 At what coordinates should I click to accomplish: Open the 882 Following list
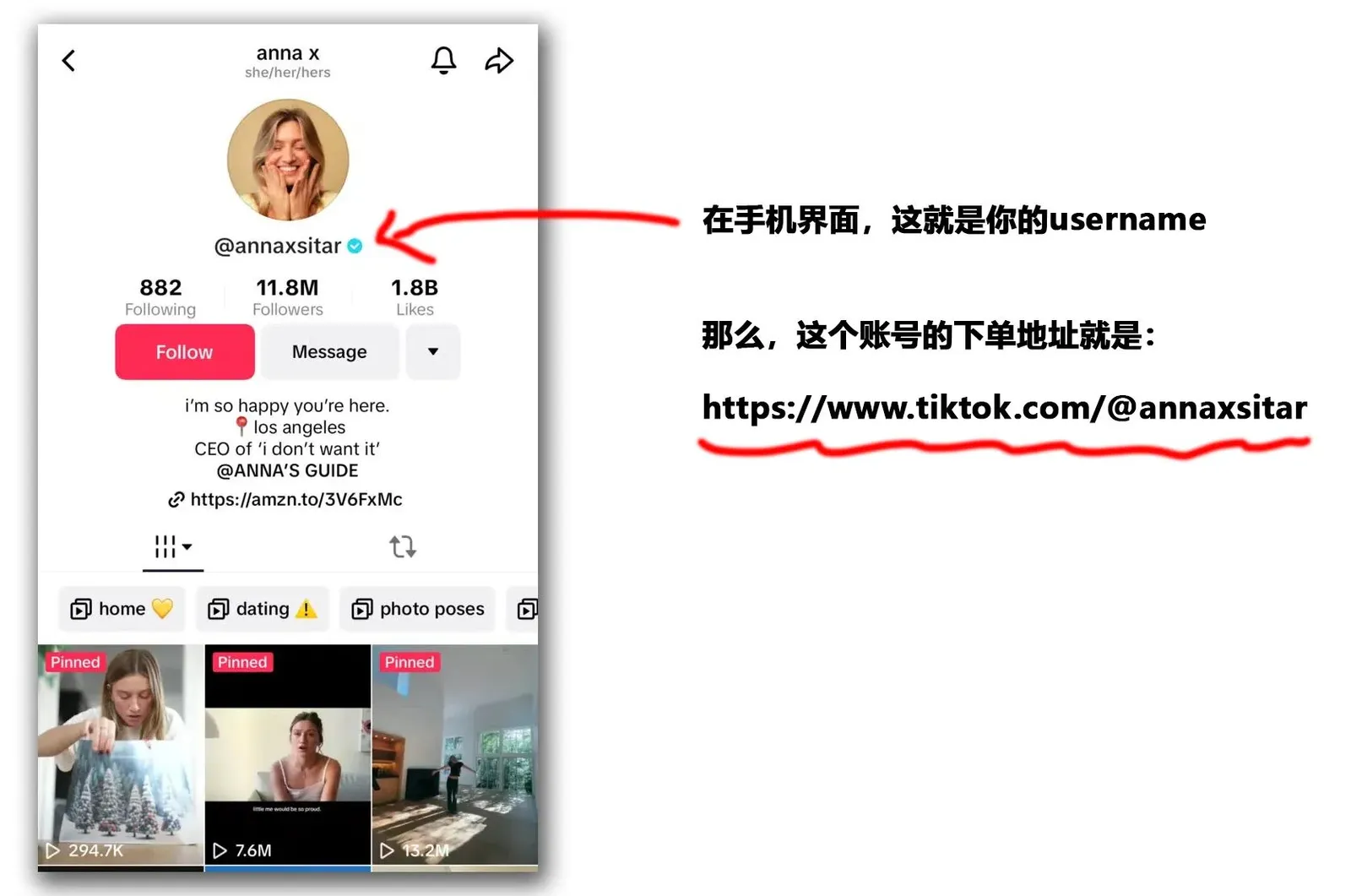(x=160, y=297)
